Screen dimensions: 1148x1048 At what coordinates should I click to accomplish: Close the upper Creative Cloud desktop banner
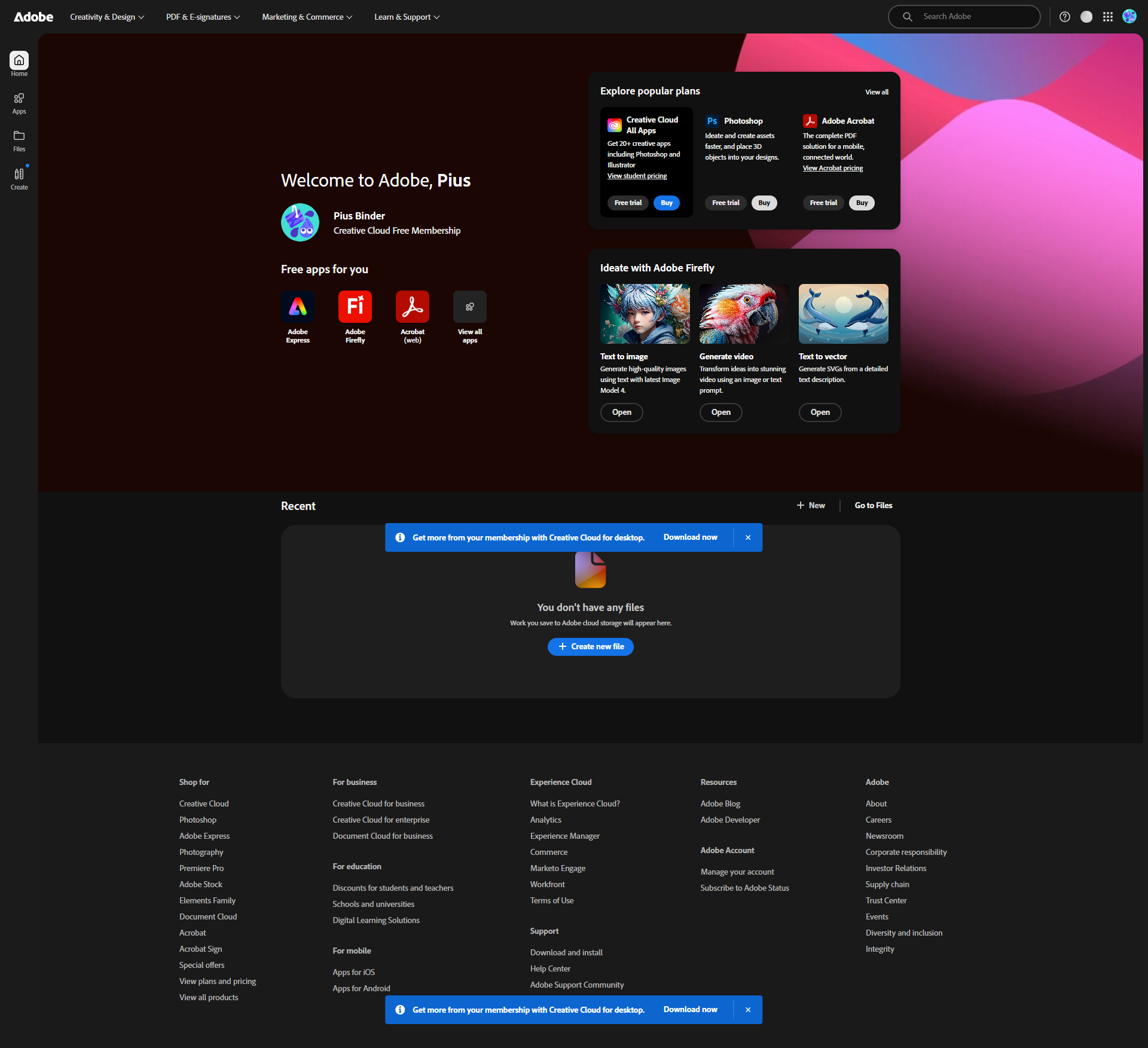(748, 537)
